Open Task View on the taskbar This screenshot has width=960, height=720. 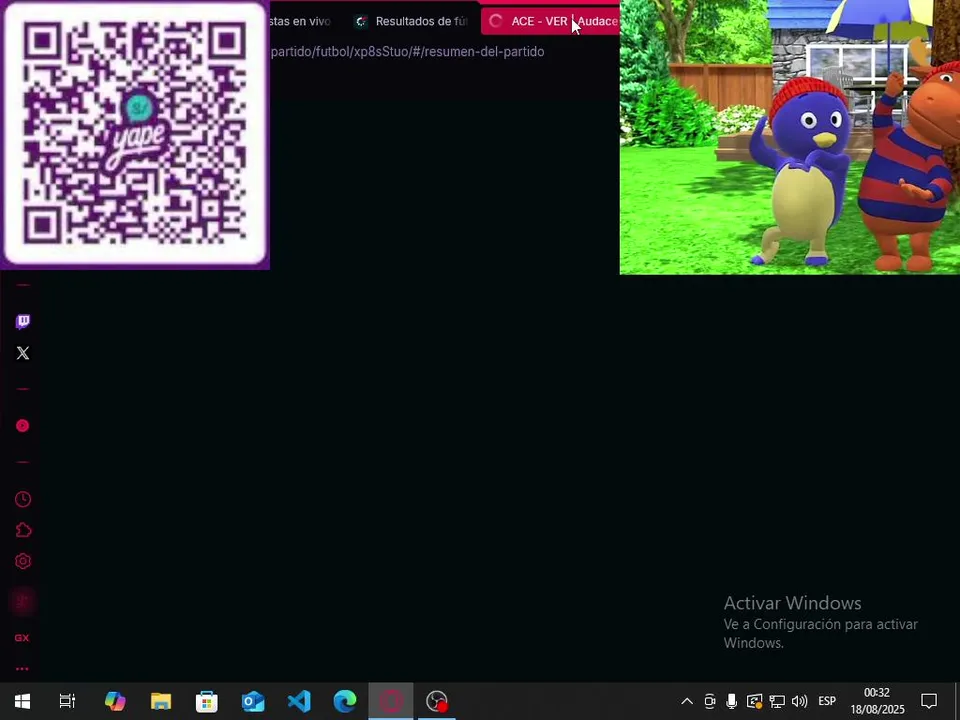point(67,701)
